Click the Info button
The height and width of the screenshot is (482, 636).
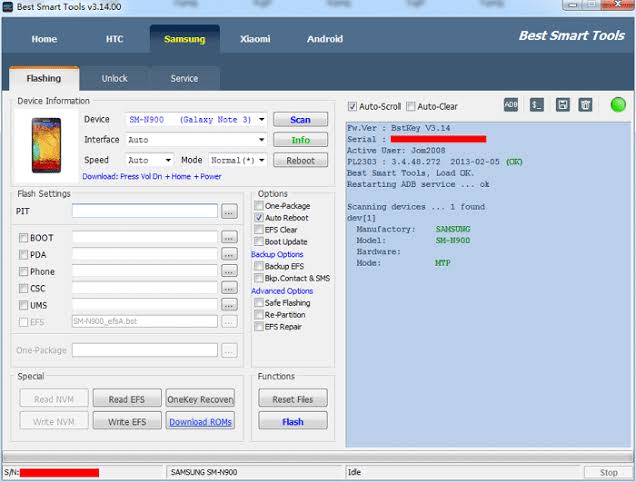click(x=301, y=140)
